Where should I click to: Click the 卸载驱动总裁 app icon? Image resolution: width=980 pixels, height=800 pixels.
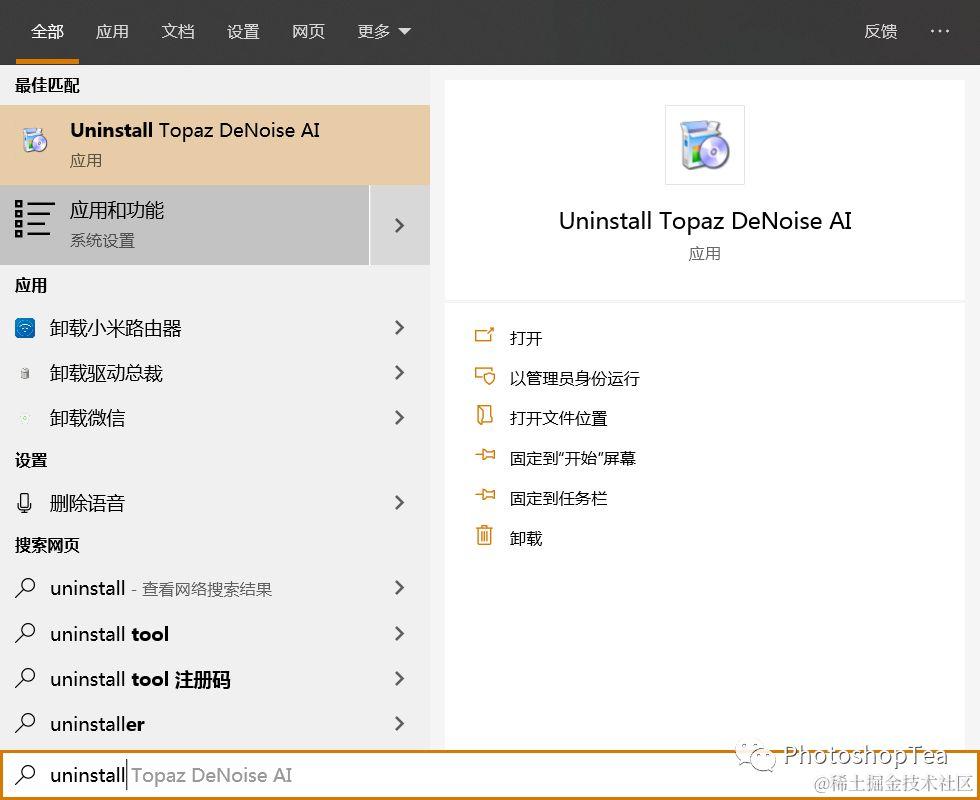tap(25, 374)
